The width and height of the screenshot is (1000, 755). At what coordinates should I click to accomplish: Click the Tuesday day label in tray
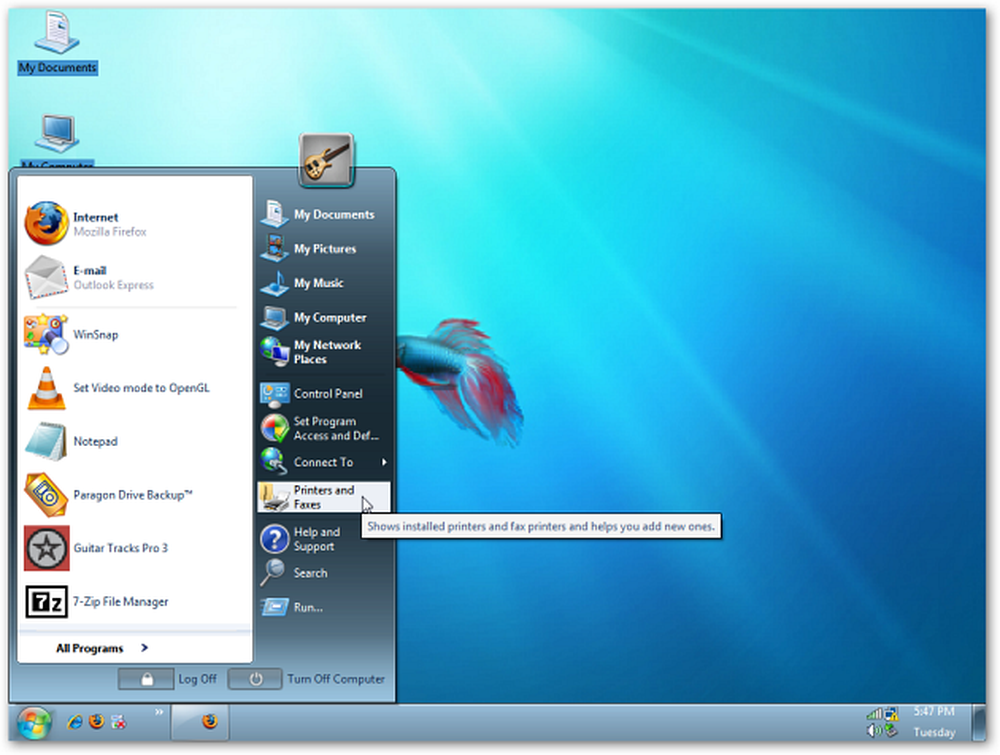[x=934, y=733]
